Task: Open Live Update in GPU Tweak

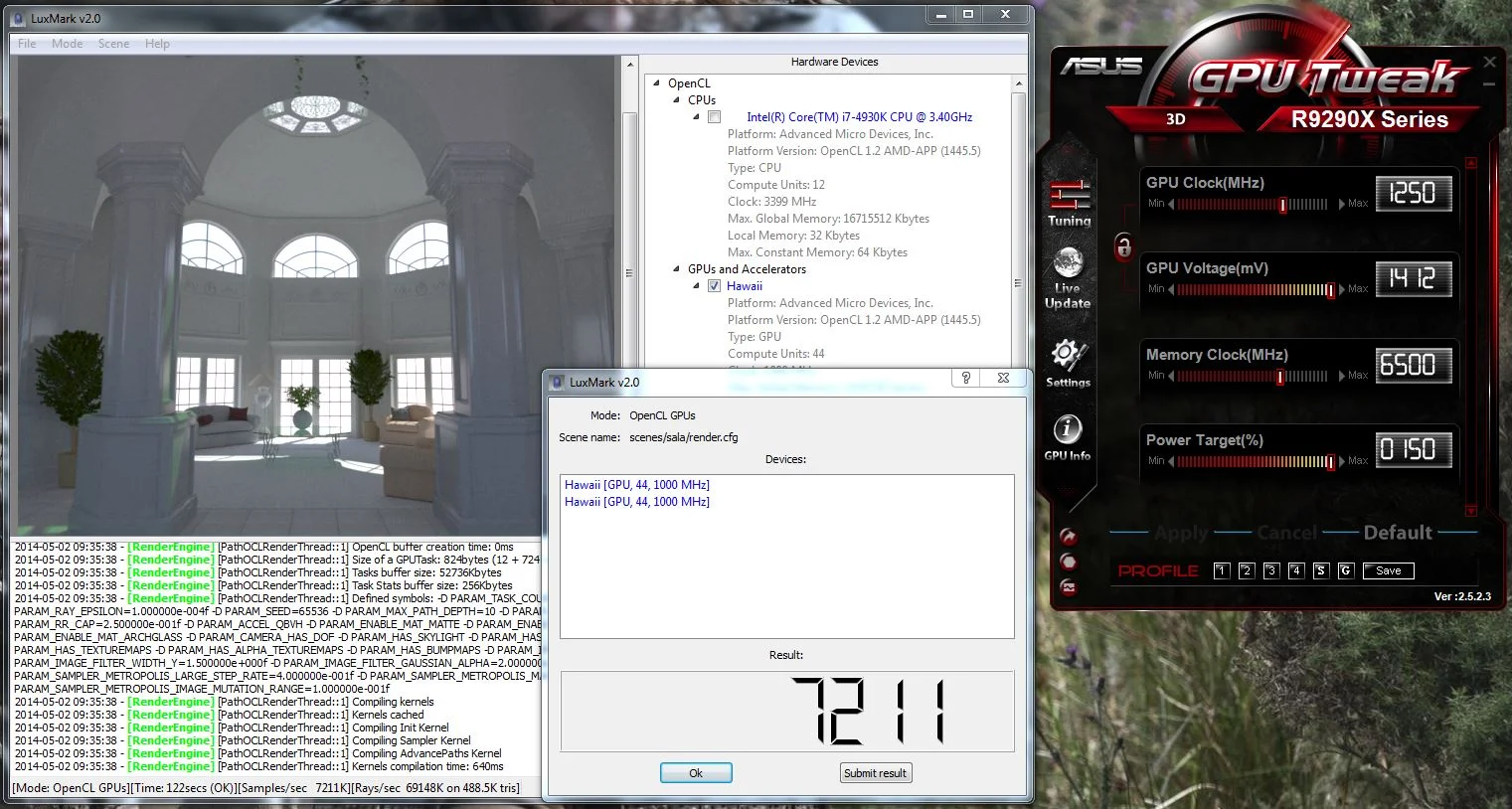Action: (1068, 278)
